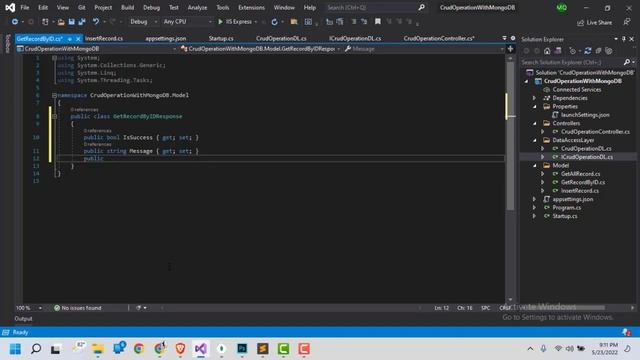Switch to the CrudOperationController.cs tab
Image resolution: width=640 pixels, height=360 pixels.
[439, 38]
